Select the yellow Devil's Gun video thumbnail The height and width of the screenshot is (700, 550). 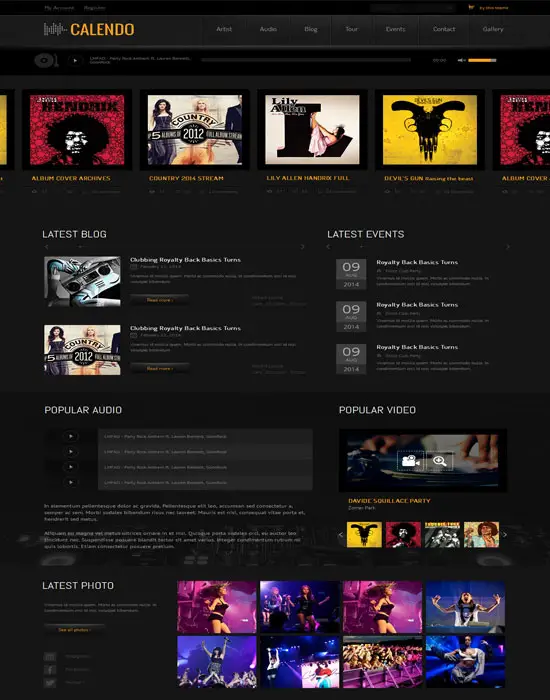pyautogui.click(x=364, y=534)
